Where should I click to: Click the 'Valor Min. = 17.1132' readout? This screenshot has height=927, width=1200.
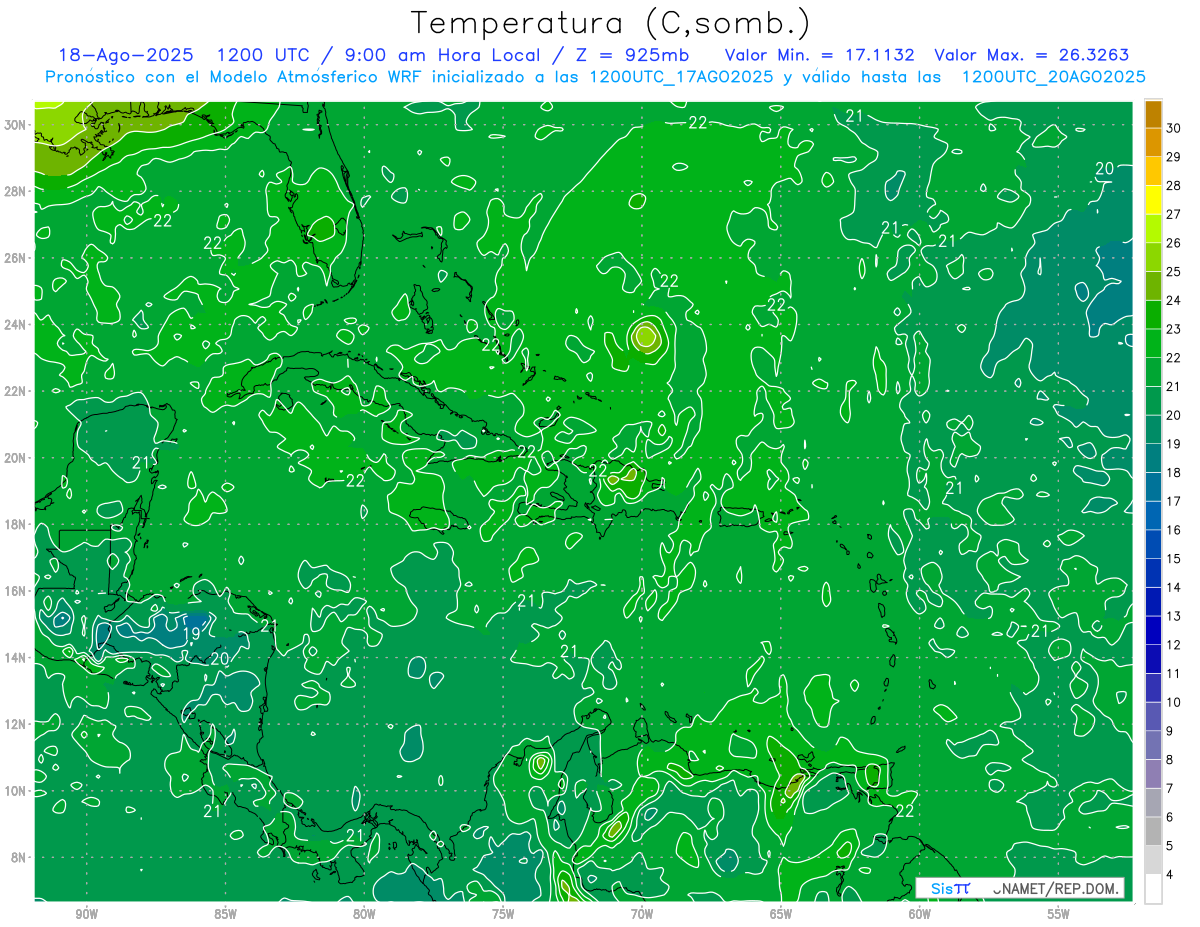coord(818,55)
